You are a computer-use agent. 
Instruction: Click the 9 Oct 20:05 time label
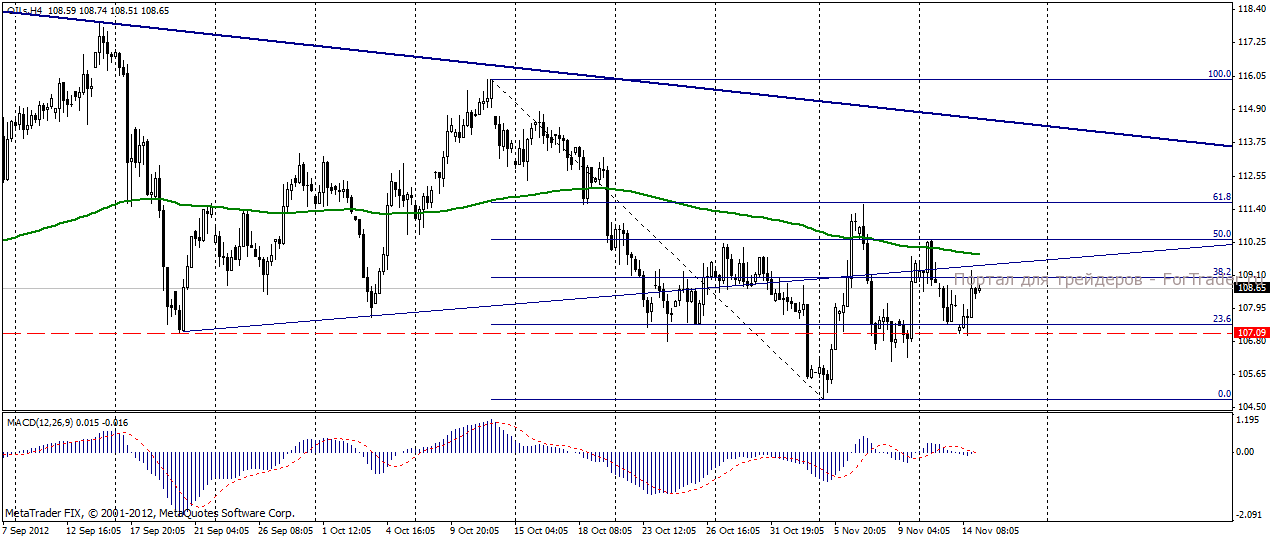pyautogui.click(x=477, y=529)
